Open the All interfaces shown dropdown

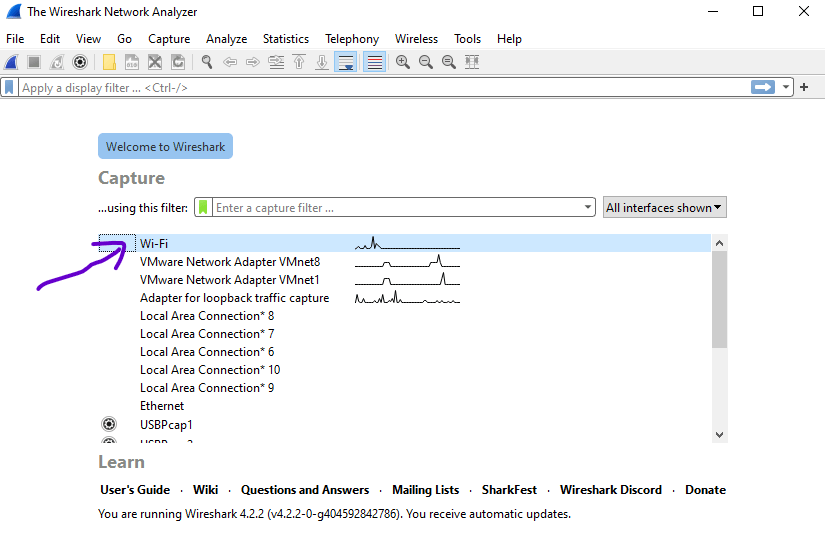(x=665, y=207)
